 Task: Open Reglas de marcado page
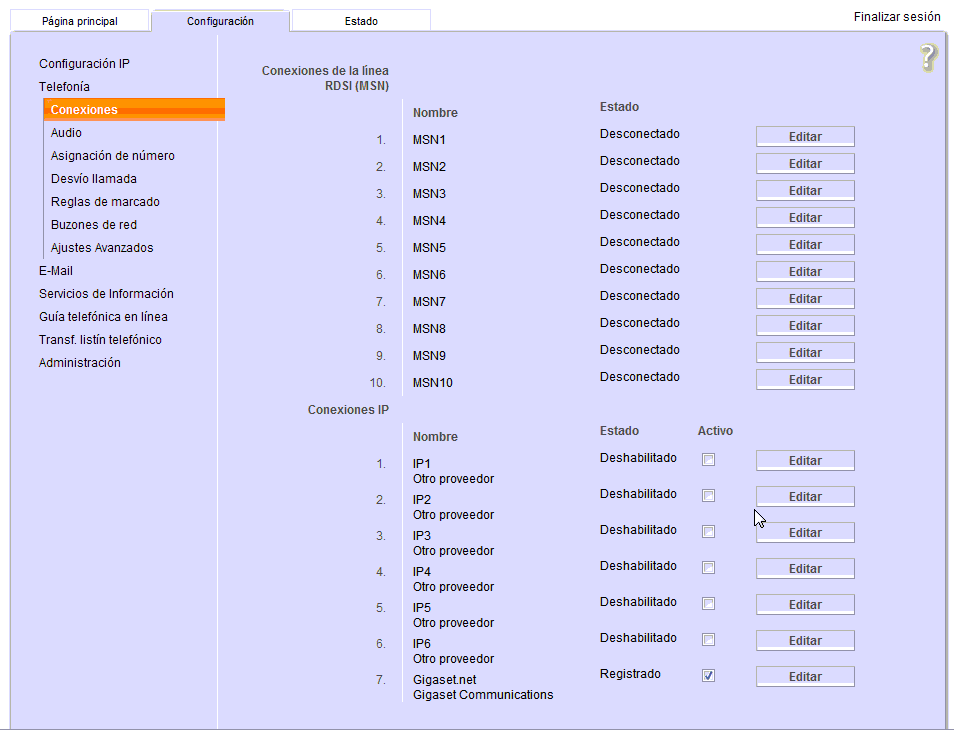105,202
